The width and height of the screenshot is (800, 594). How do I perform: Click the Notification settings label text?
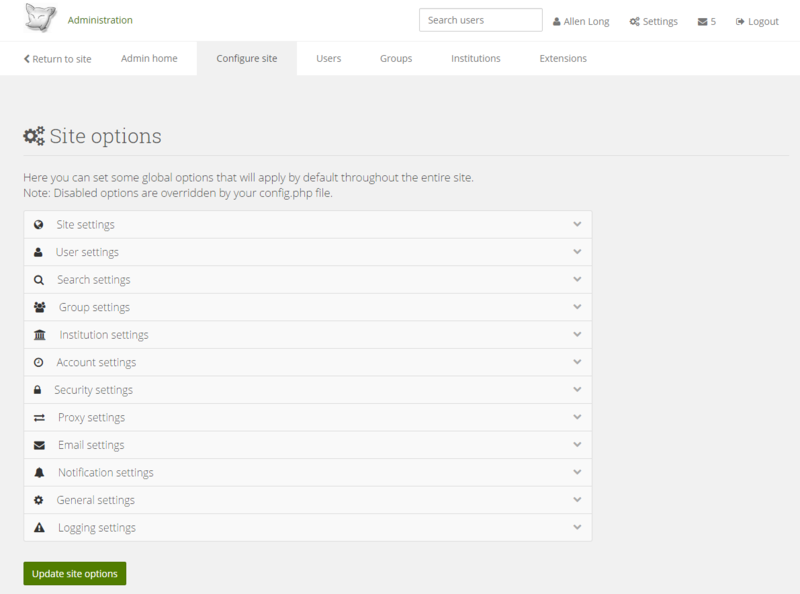[x=106, y=473]
